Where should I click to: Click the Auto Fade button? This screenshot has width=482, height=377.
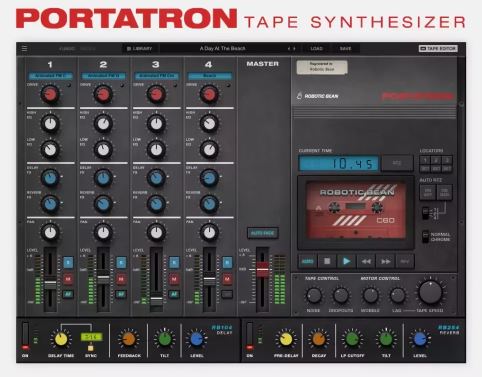coord(263,233)
